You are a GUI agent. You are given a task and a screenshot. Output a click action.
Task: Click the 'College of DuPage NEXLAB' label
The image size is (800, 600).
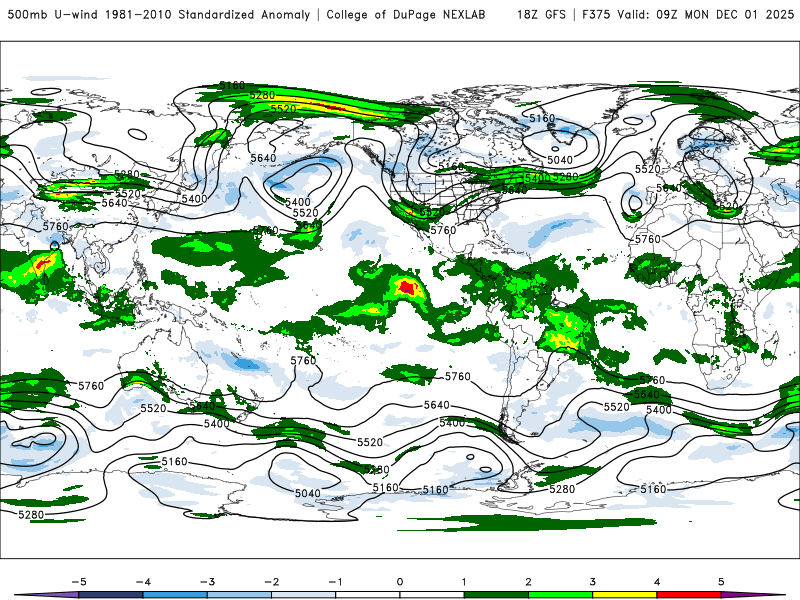pos(406,14)
